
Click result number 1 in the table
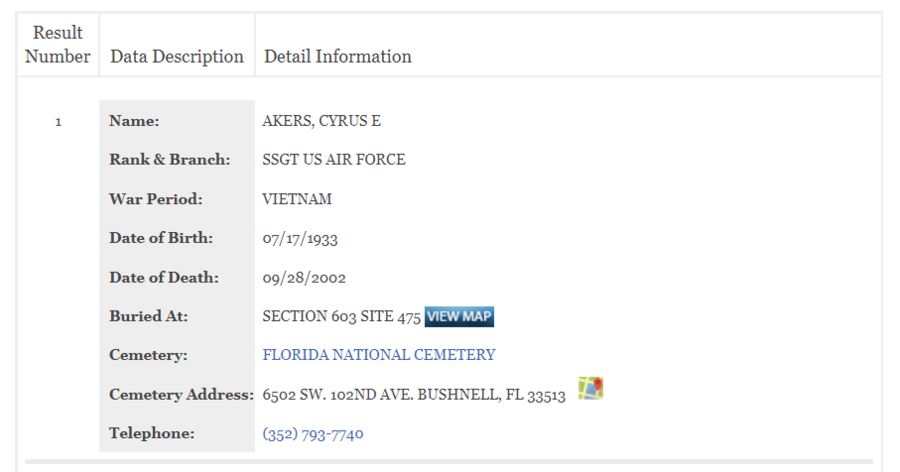coord(58,122)
